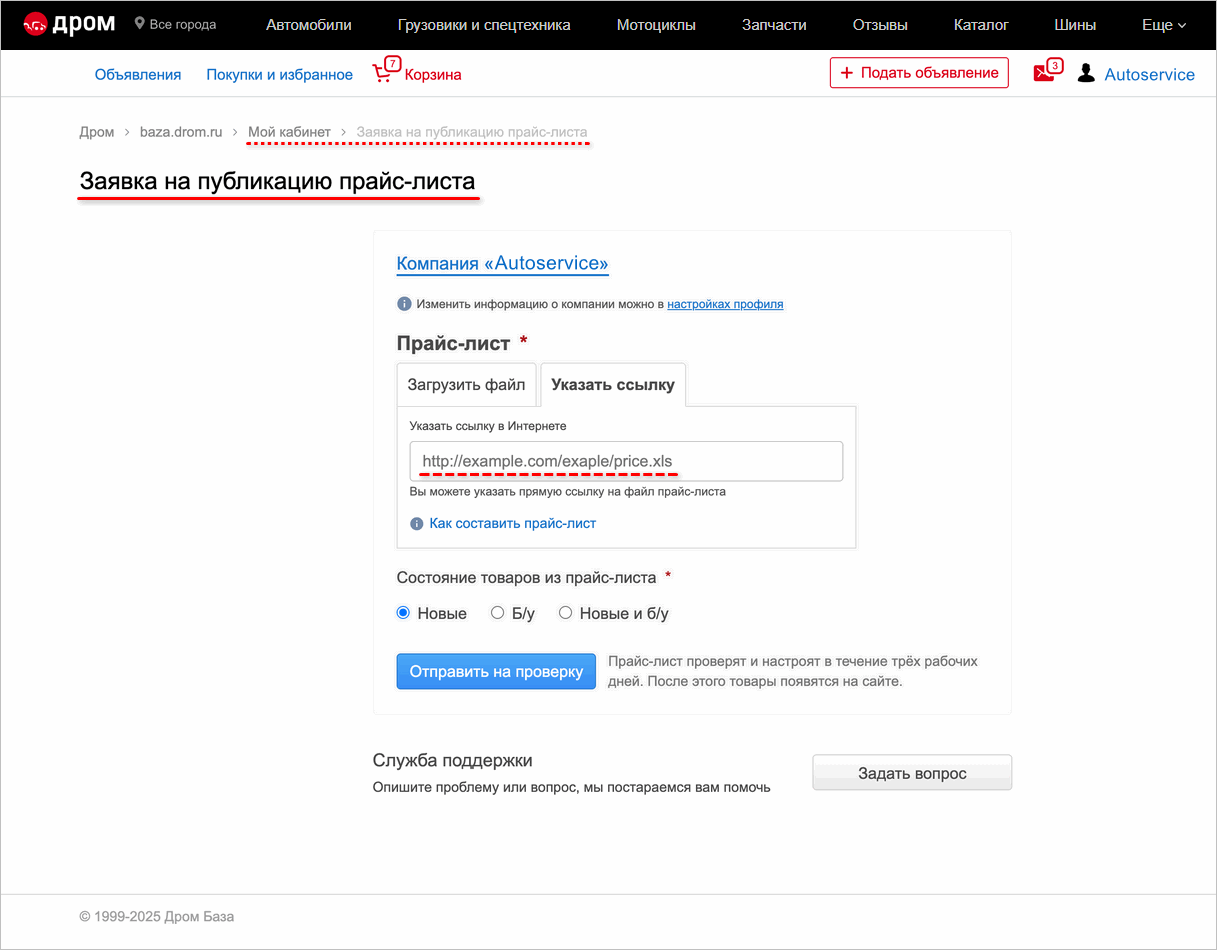Click the info icon next to company info
Screen dimensions: 1217x950
[x=403, y=304]
